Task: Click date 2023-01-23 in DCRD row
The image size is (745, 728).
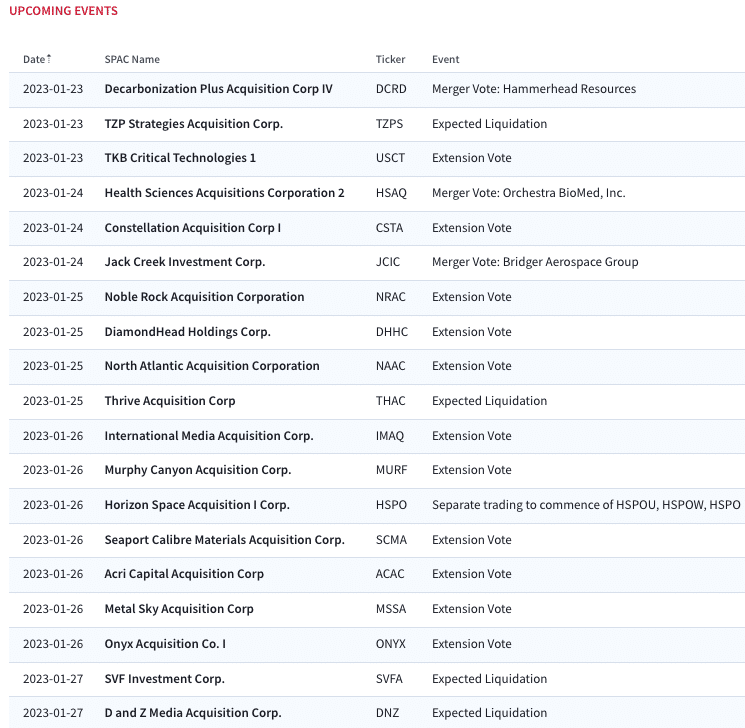Action: point(53,89)
